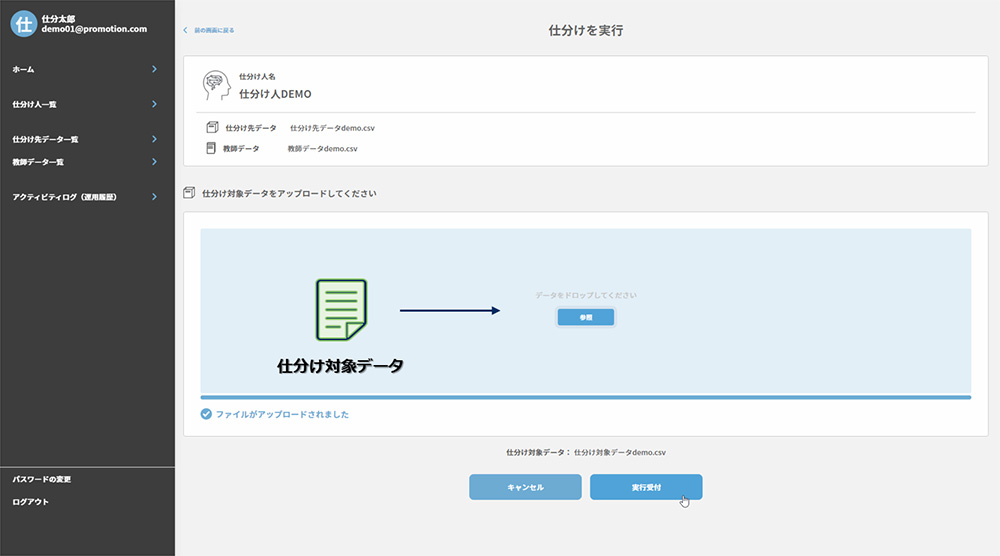Expand the アクティビティログ chevron arrow

[154, 197]
